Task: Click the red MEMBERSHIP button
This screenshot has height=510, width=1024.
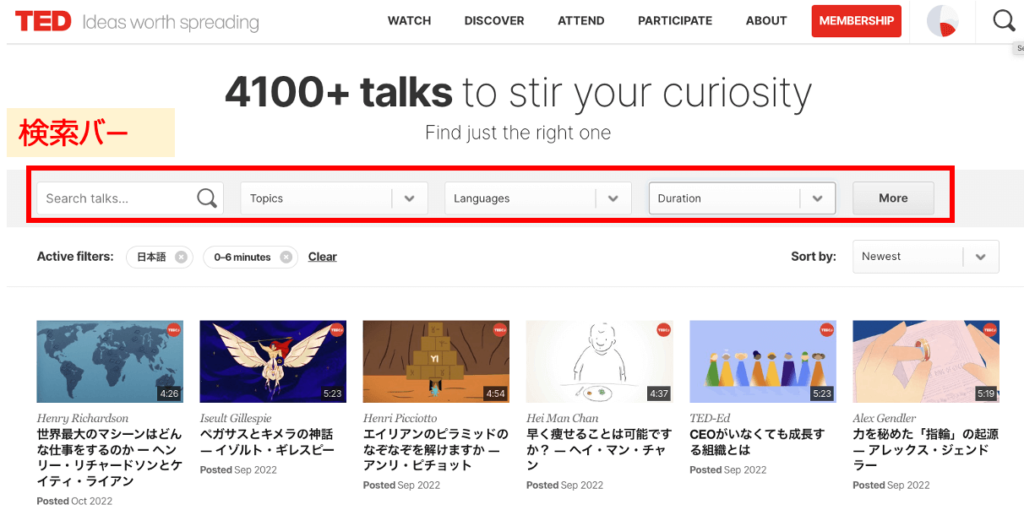Action: [x=856, y=21]
